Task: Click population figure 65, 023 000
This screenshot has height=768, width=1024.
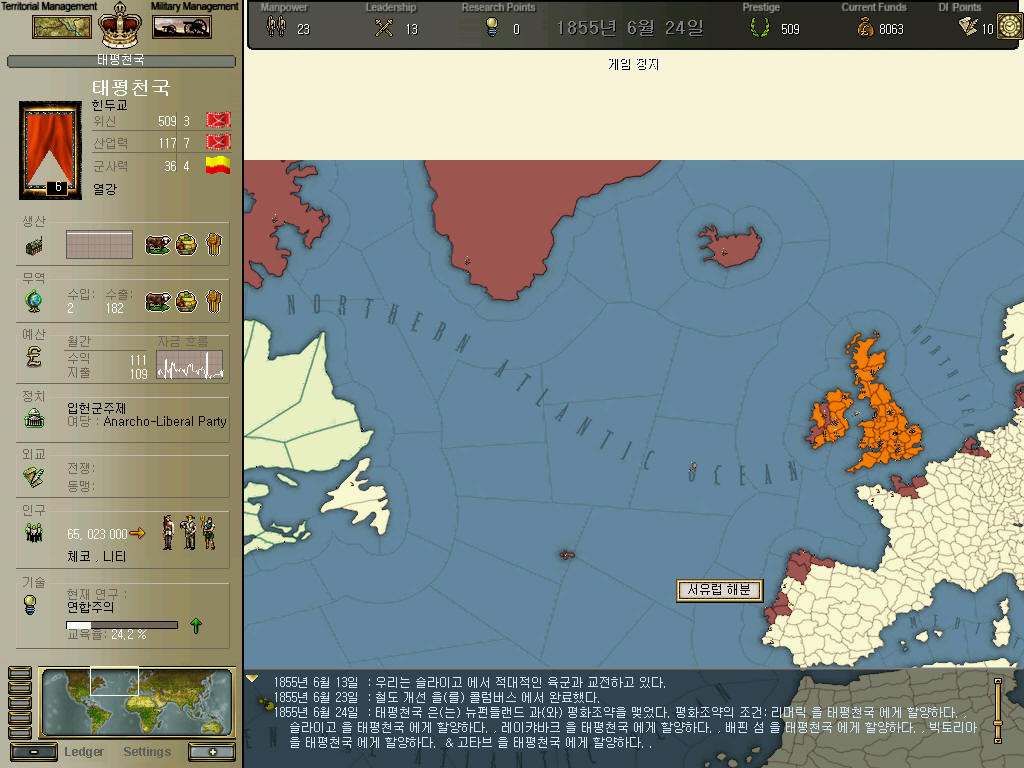Action: pyautogui.click(x=97, y=534)
